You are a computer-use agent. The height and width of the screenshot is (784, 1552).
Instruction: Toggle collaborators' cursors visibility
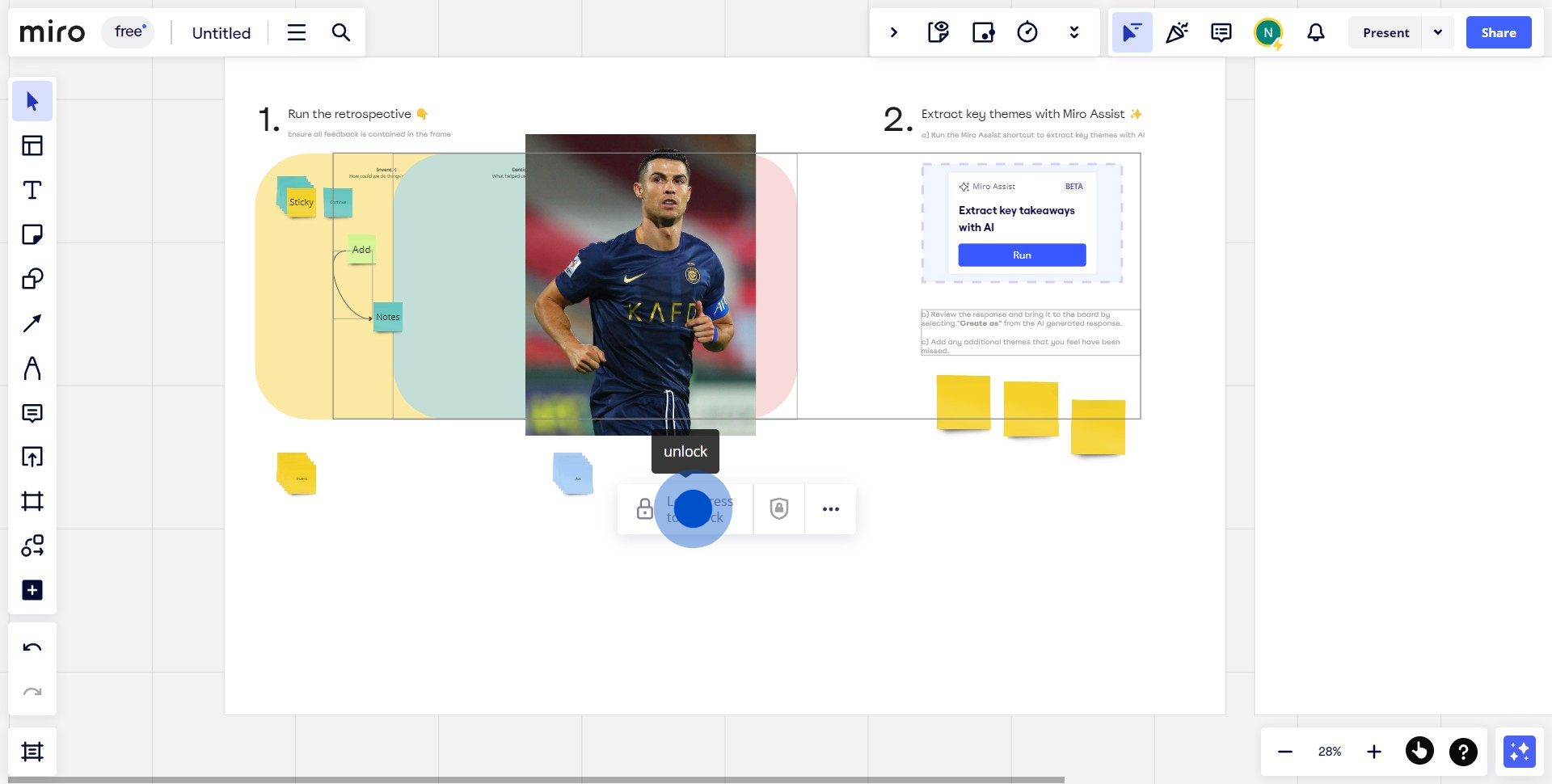(1132, 32)
